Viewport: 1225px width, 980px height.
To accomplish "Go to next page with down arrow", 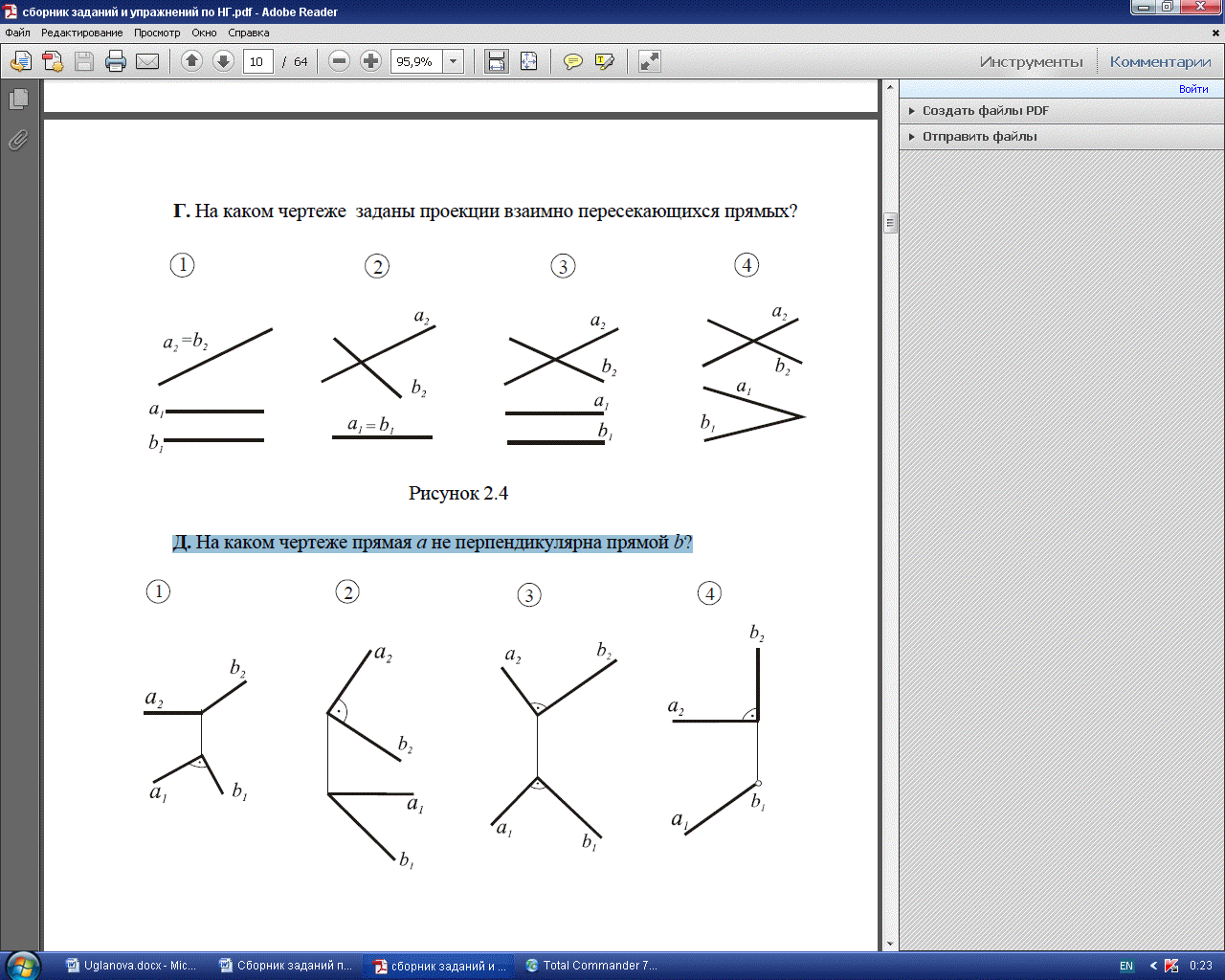I will 223,61.
